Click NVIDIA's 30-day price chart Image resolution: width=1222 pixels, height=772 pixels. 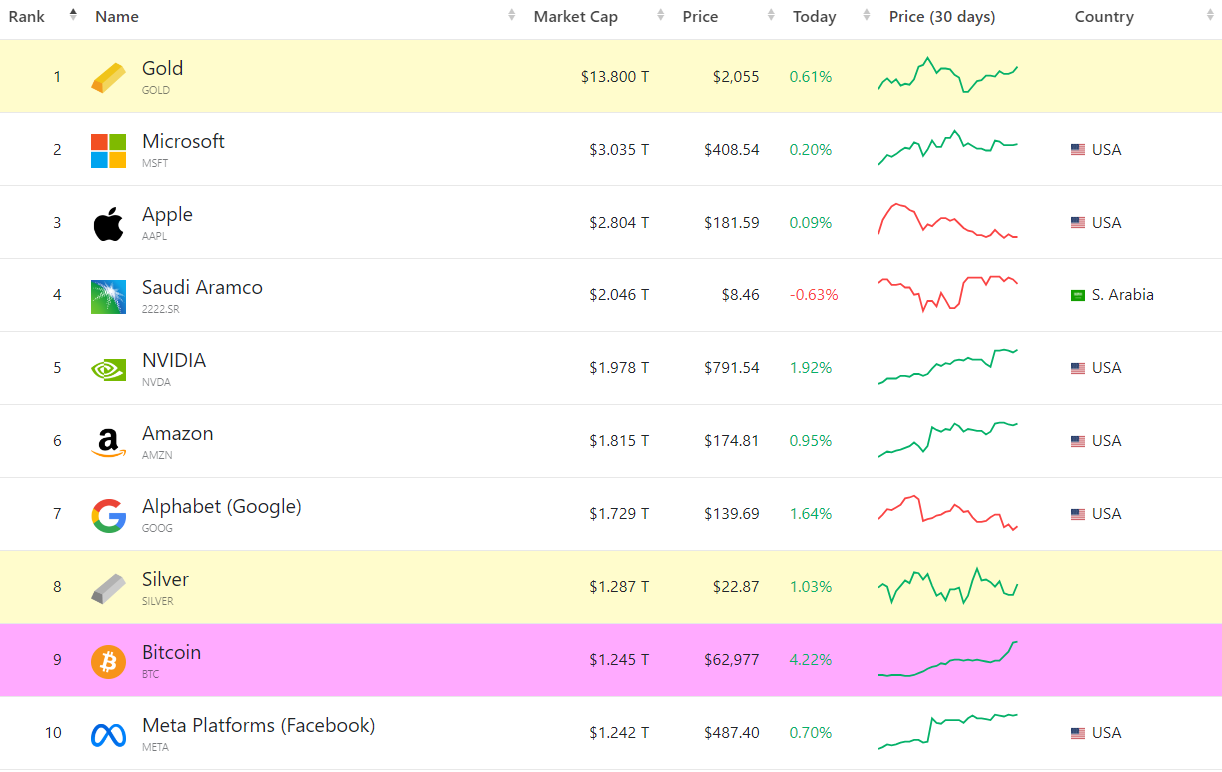pyautogui.click(x=947, y=367)
